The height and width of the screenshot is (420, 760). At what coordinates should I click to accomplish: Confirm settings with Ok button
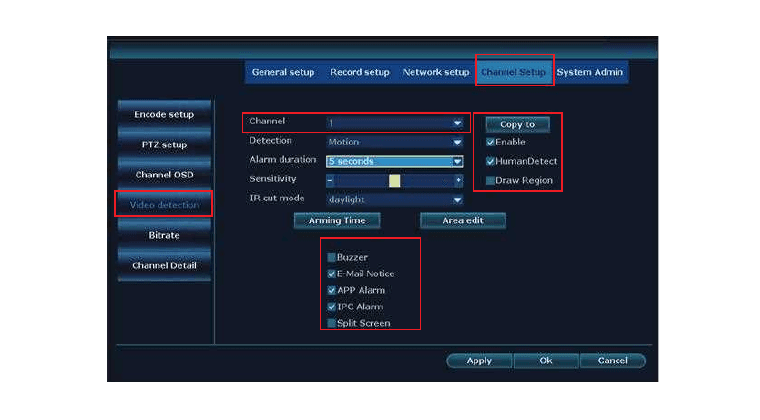pos(546,361)
